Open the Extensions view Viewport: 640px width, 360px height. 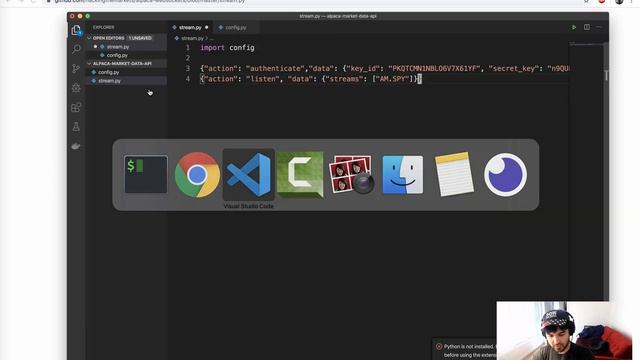pos(76,107)
